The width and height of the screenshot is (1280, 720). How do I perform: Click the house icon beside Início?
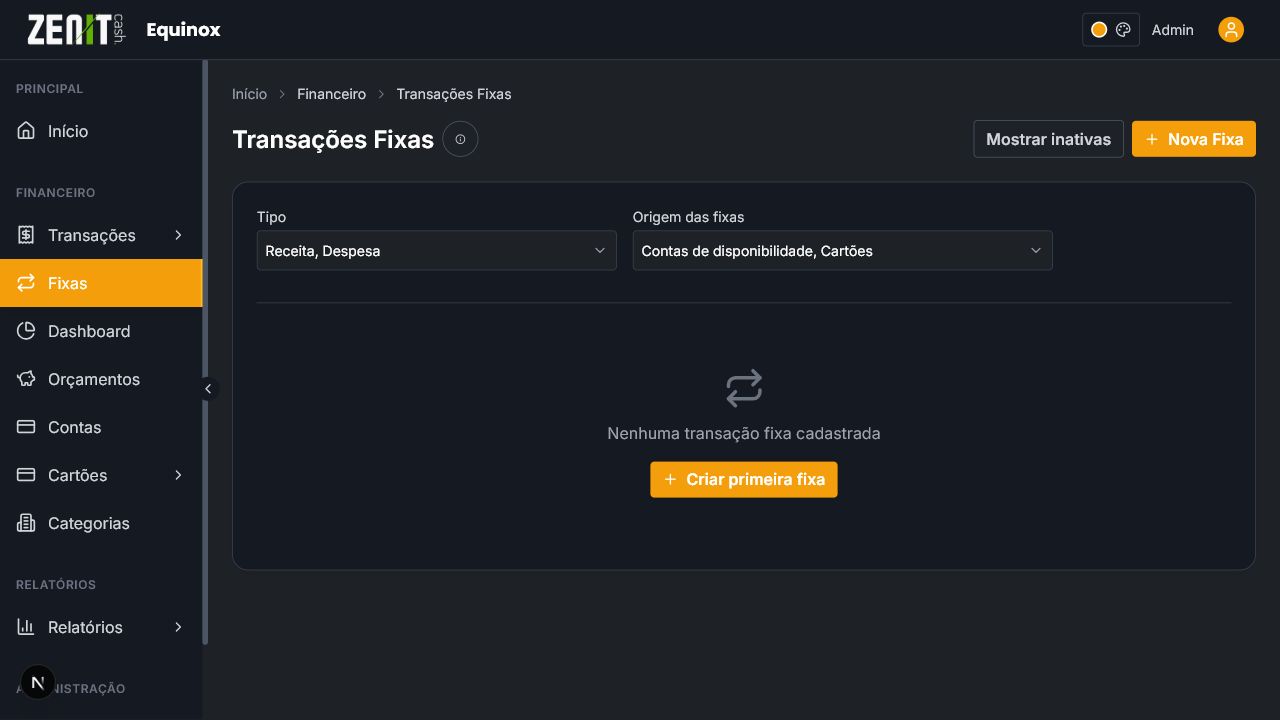point(26,131)
